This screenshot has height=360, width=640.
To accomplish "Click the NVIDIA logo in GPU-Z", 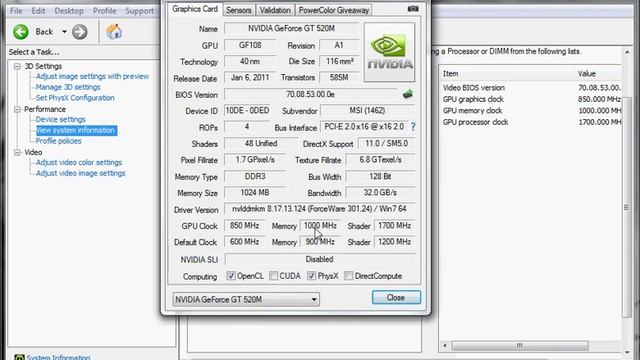I will (x=389, y=52).
